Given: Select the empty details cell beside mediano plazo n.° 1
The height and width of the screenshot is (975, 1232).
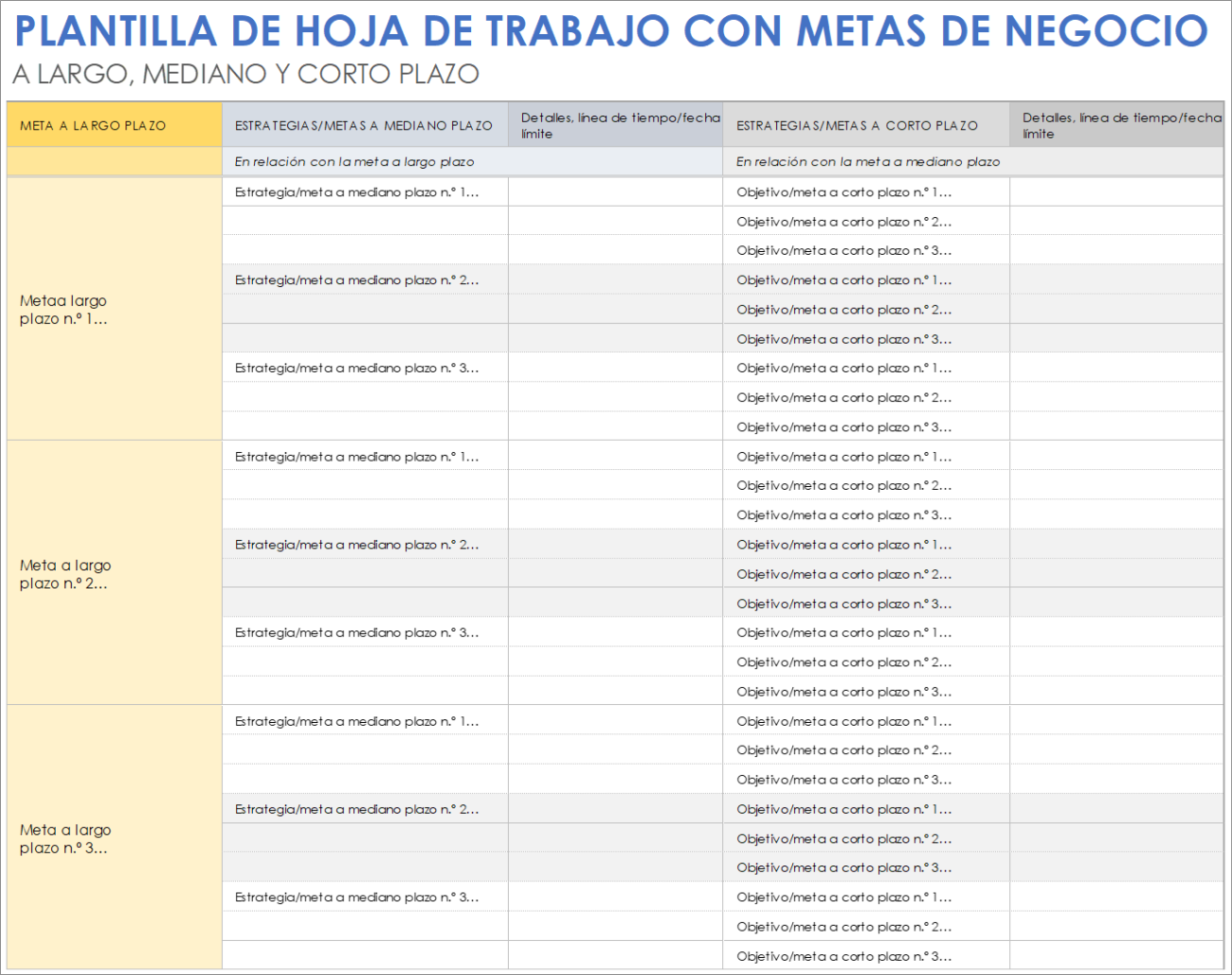Looking at the screenshot, I should point(615,190).
